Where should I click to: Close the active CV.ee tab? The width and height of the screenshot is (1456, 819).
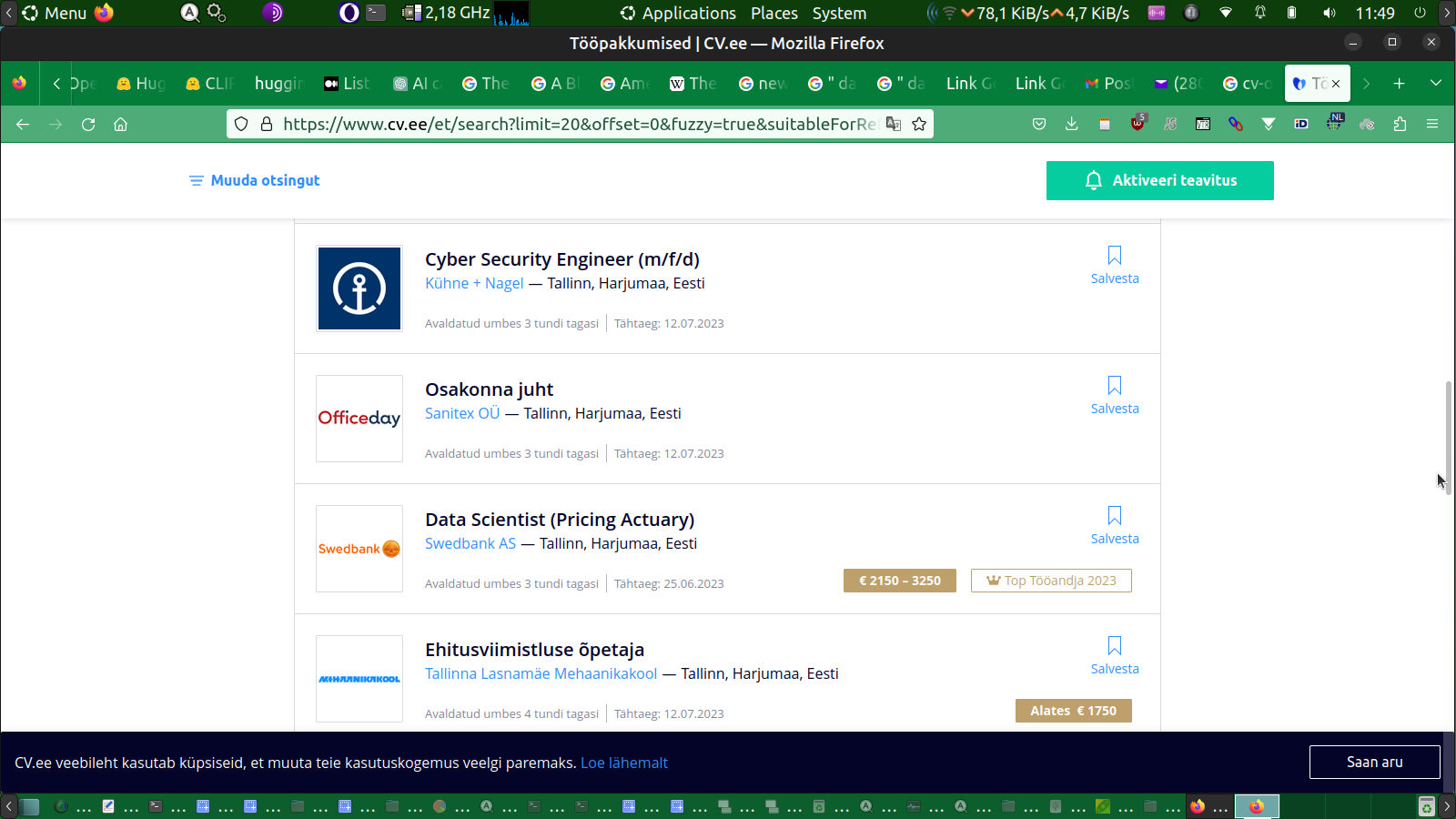click(1336, 84)
